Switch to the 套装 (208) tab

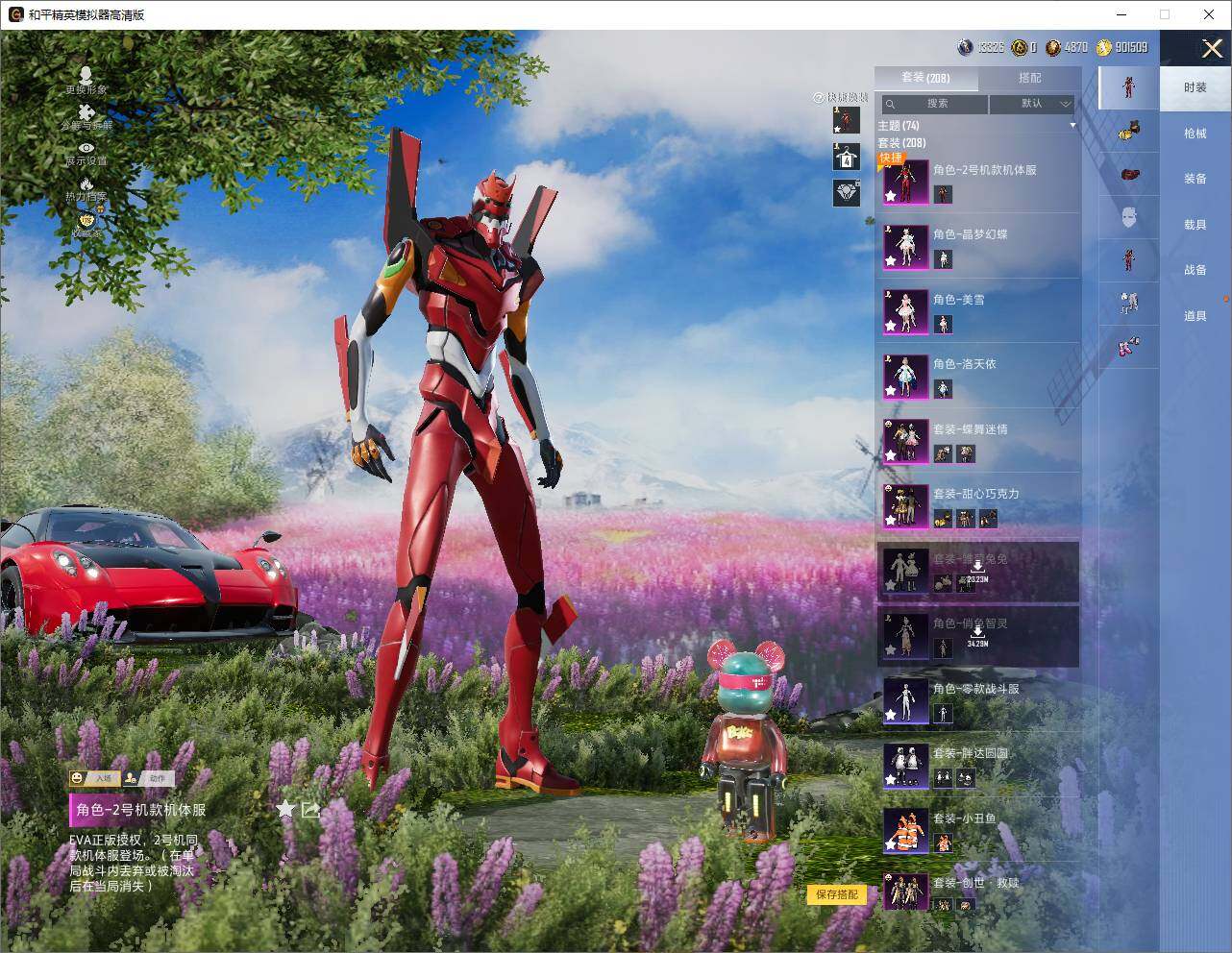tap(925, 78)
